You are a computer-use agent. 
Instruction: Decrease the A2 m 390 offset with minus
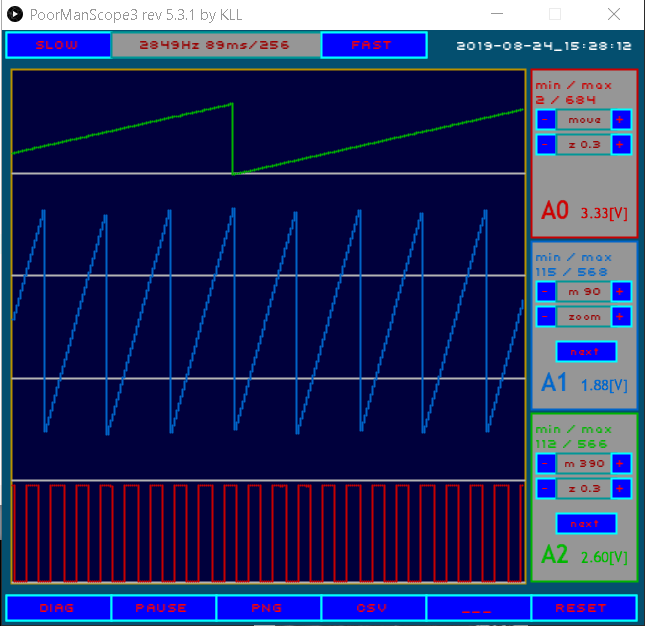pos(546,463)
